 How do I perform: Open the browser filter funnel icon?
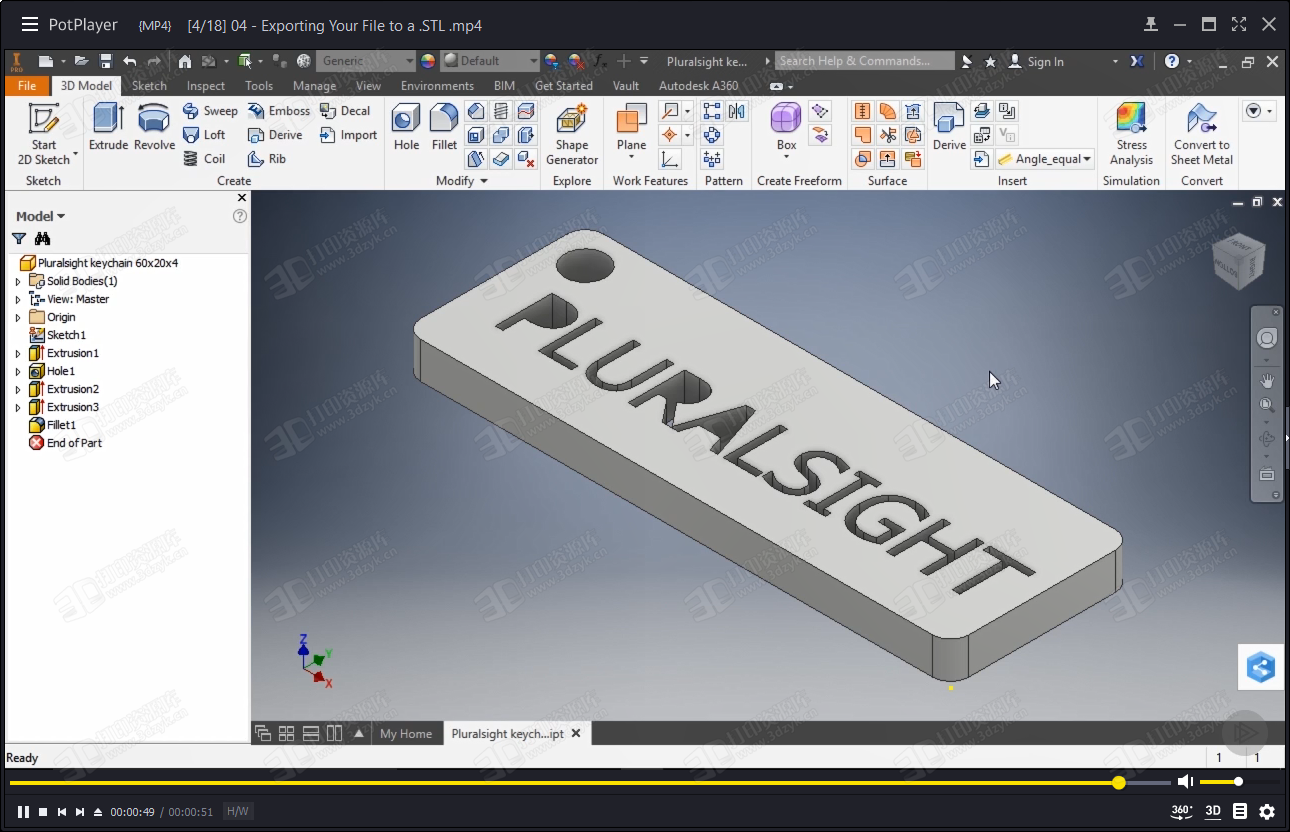(x=19, y=239)
